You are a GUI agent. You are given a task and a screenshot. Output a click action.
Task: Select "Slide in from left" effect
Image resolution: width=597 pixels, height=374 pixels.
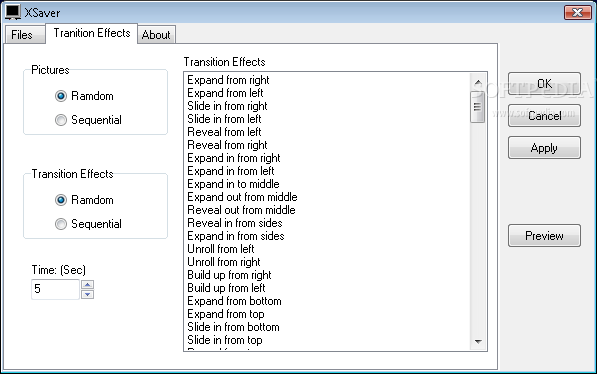[224, 119]
